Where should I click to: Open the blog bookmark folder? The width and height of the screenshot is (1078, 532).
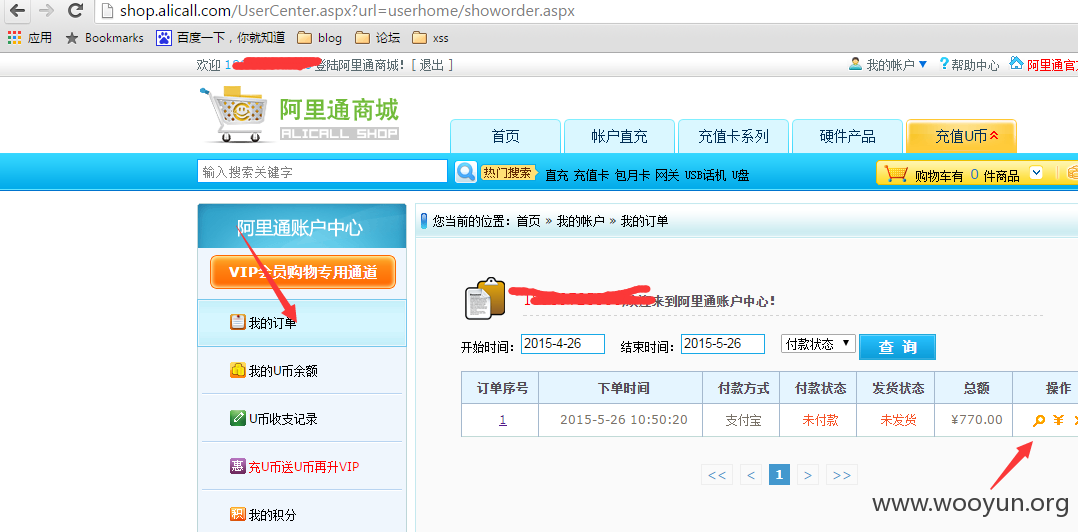click(320, 38)
